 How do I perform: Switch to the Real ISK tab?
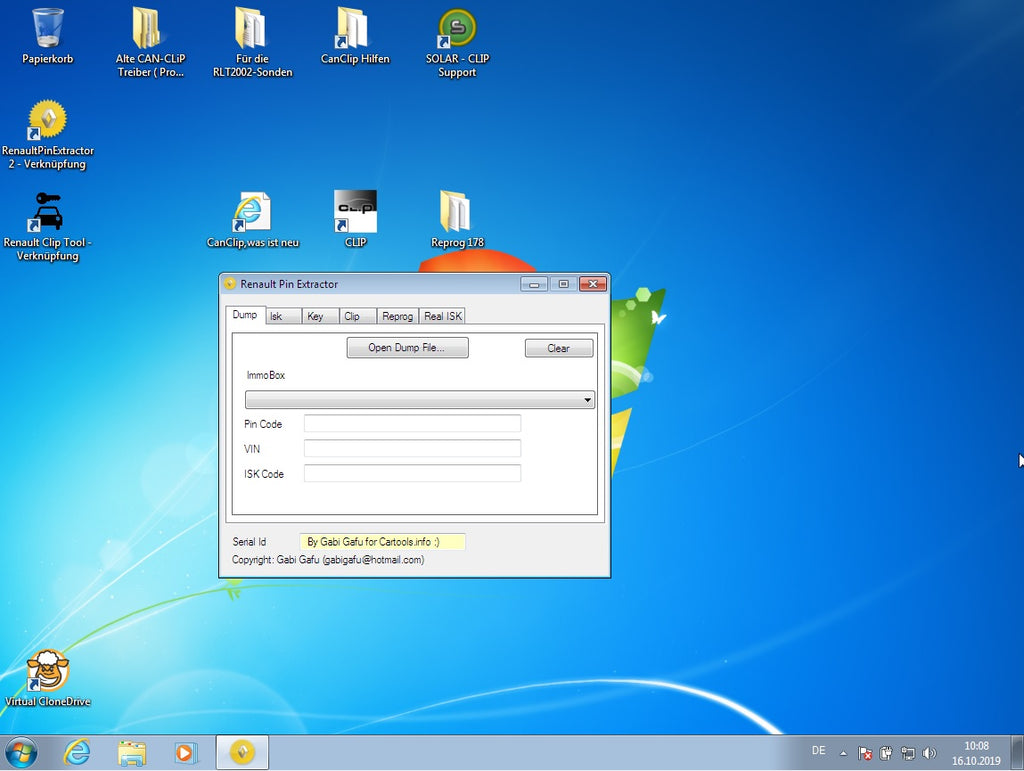(x=442, y=316)
